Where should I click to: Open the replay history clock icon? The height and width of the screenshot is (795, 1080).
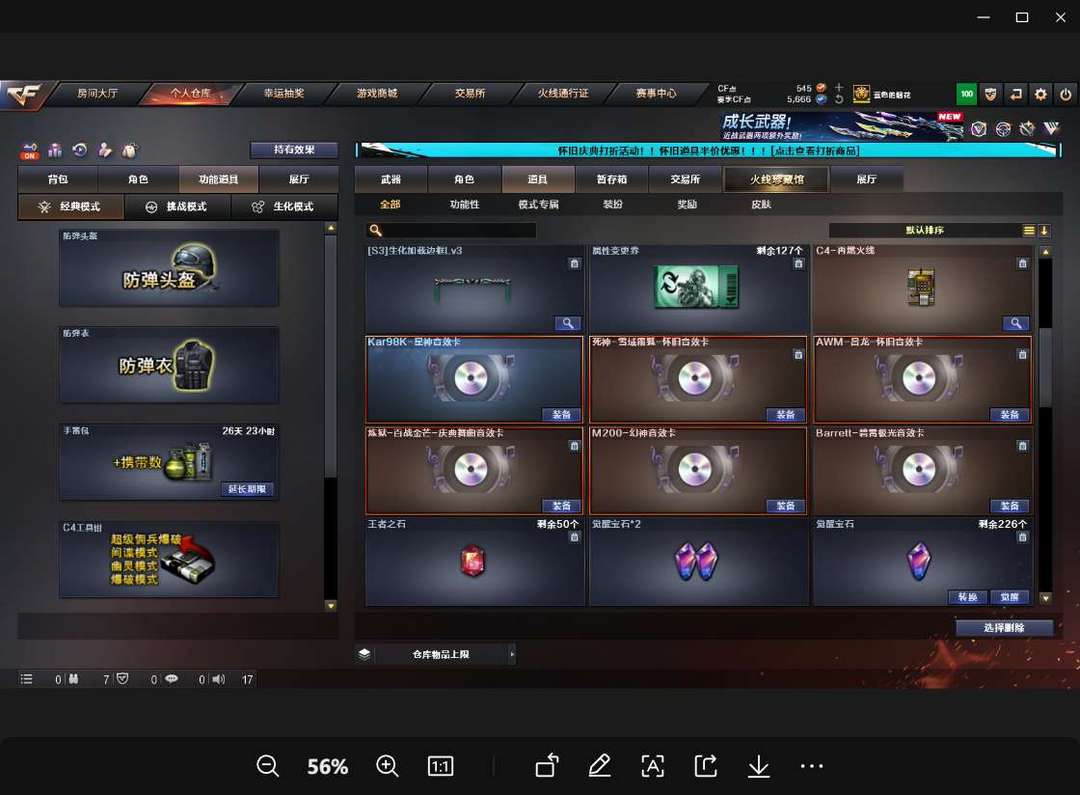coord(80,149)
